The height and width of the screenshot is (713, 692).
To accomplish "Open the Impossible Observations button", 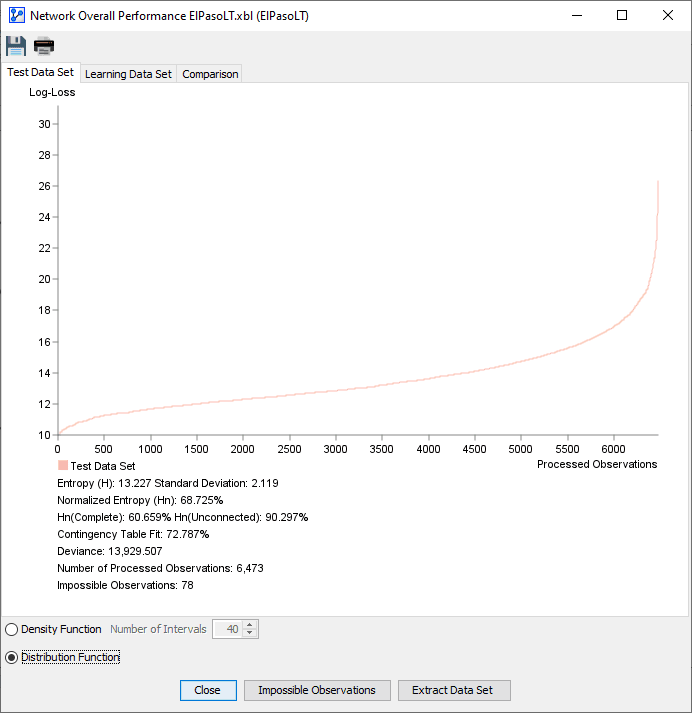I will (x=317, y=690).
